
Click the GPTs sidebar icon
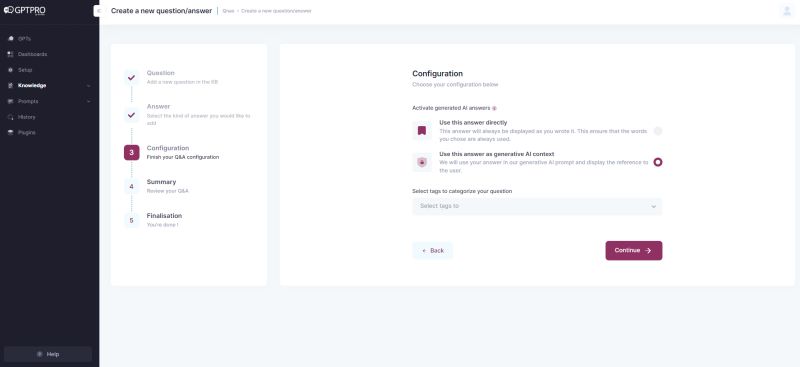(11, 39)
